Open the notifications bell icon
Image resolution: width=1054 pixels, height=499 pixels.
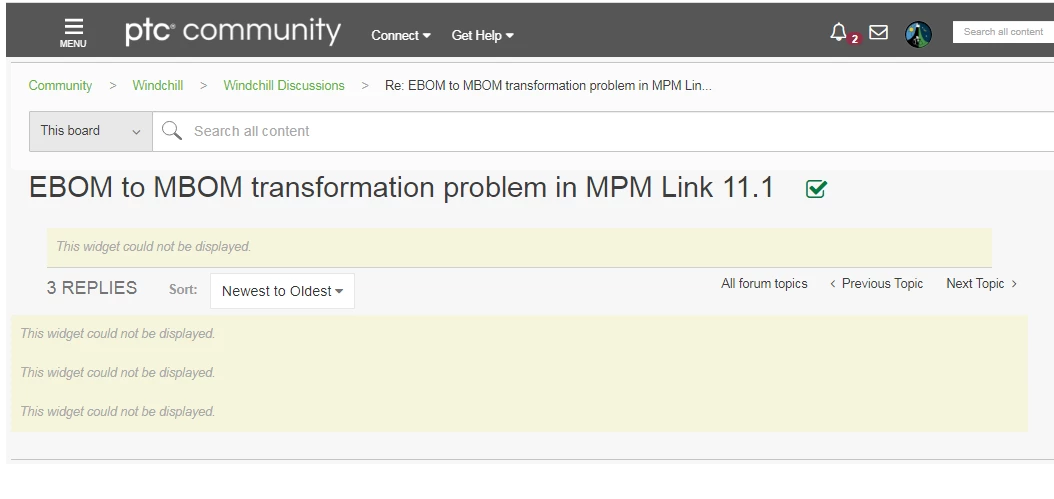click(838, 32)
